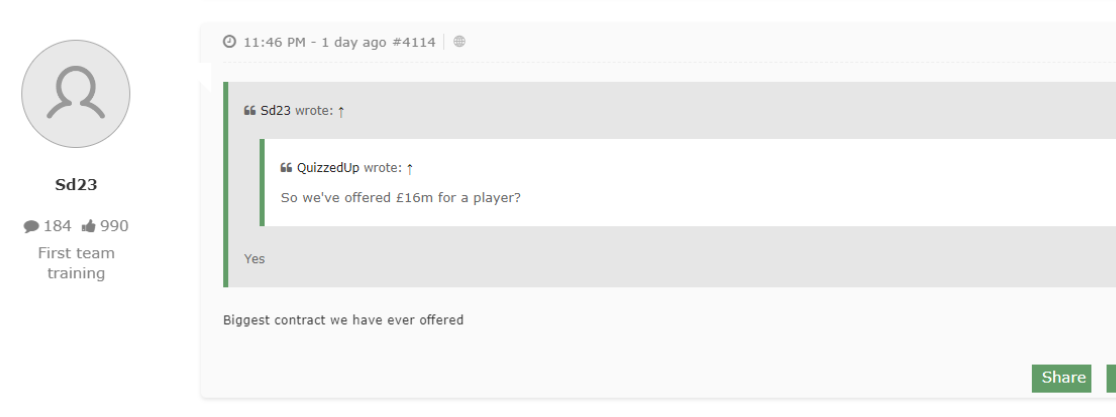Click the speech bubble posts icon beside 184
The height and width of the screenshot is (417, 1116).
coord(31,226)
